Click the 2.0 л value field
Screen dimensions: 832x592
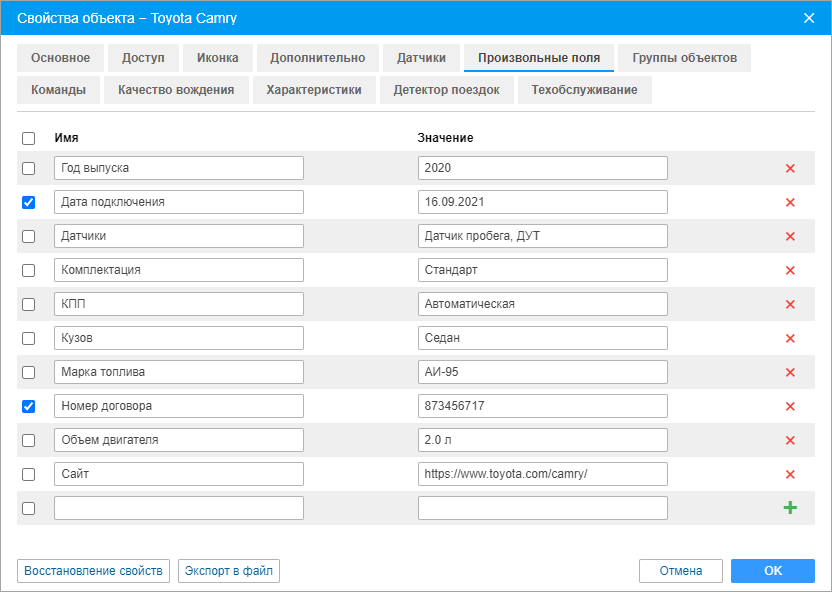tap(543, 440)
